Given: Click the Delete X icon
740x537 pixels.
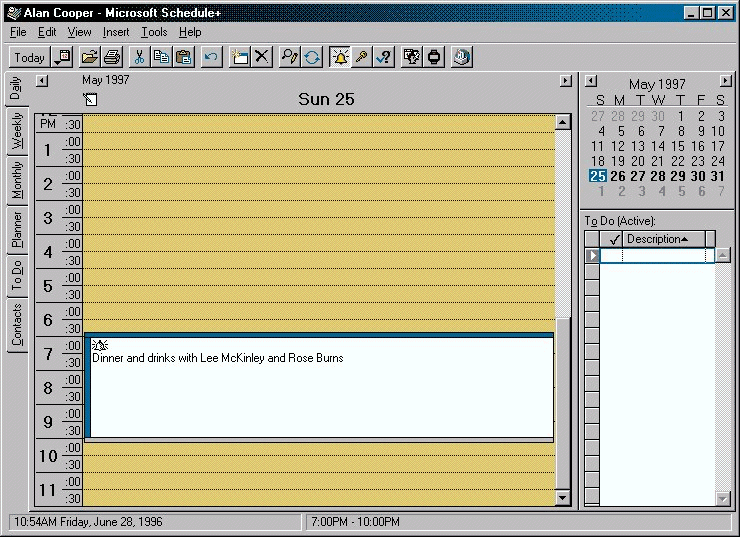Looking at the screenshot, I should pyautogui.click(x=262, y=57).
